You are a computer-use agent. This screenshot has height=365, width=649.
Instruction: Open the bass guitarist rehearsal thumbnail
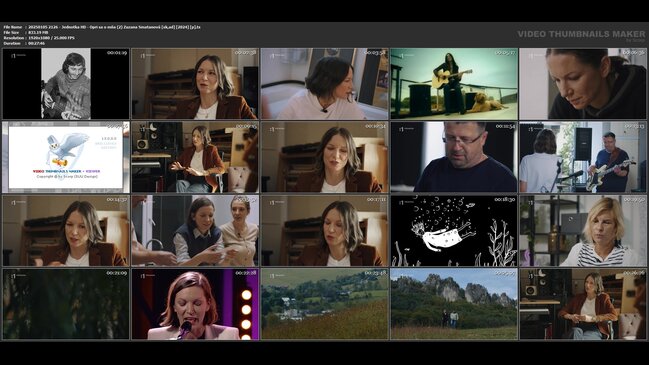(583, 157)
